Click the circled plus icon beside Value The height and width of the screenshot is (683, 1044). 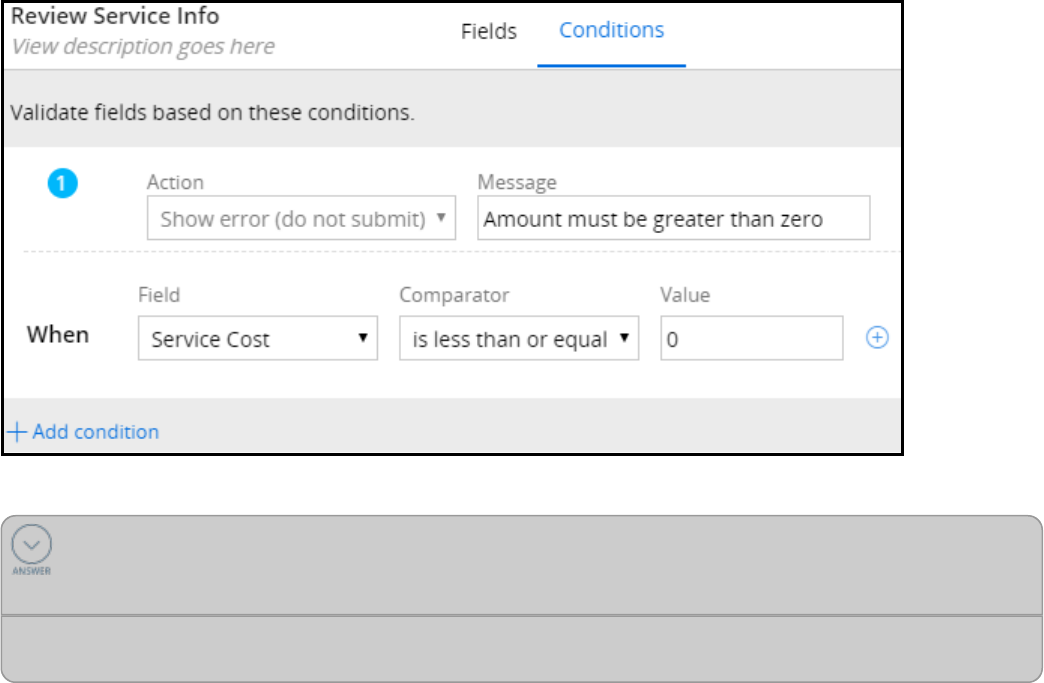877,338
